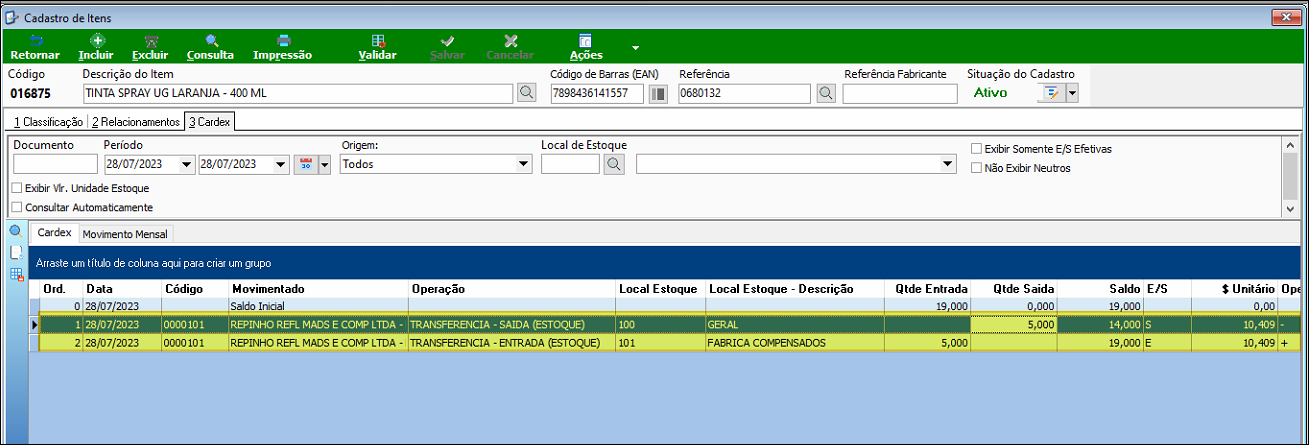Click the Documento input field

(x=55, y=164)
